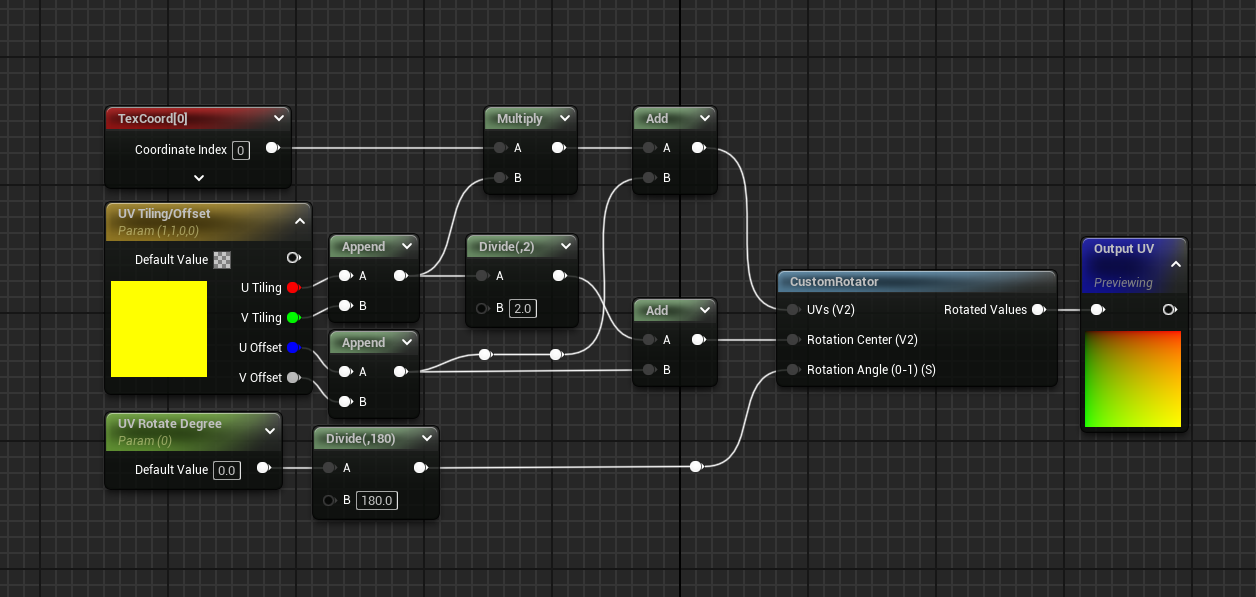Click the UV Rotate Degree output pin
1256x597 pixels.
(x=263, y=468)
